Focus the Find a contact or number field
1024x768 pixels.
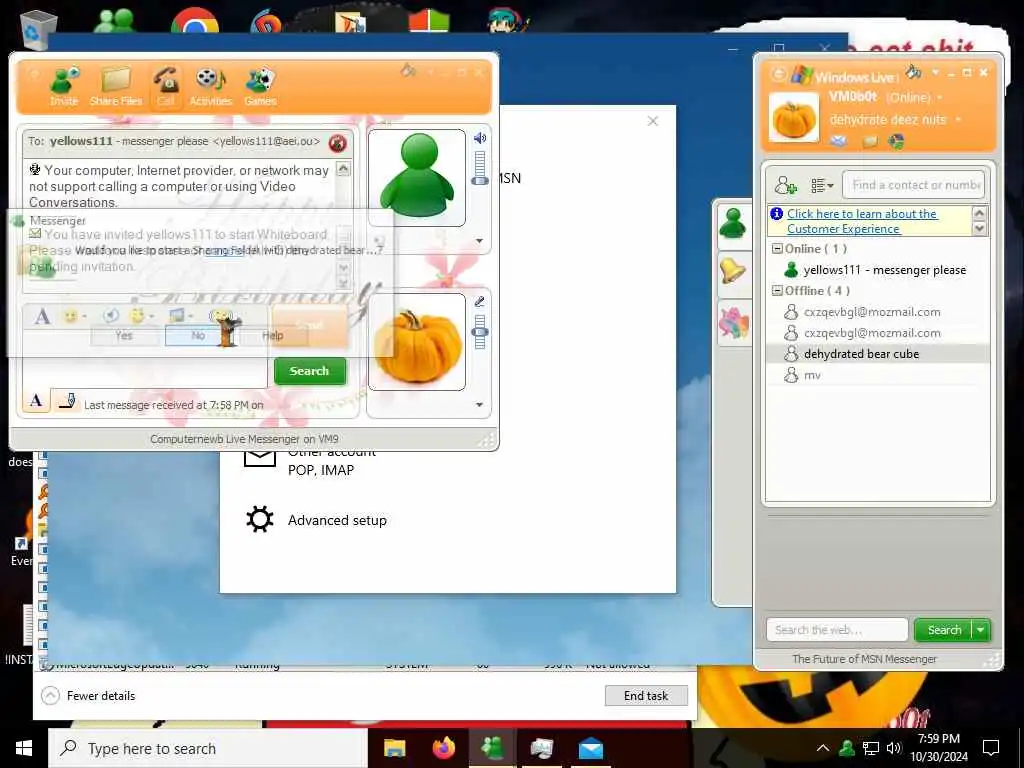[x=913, y=185]
